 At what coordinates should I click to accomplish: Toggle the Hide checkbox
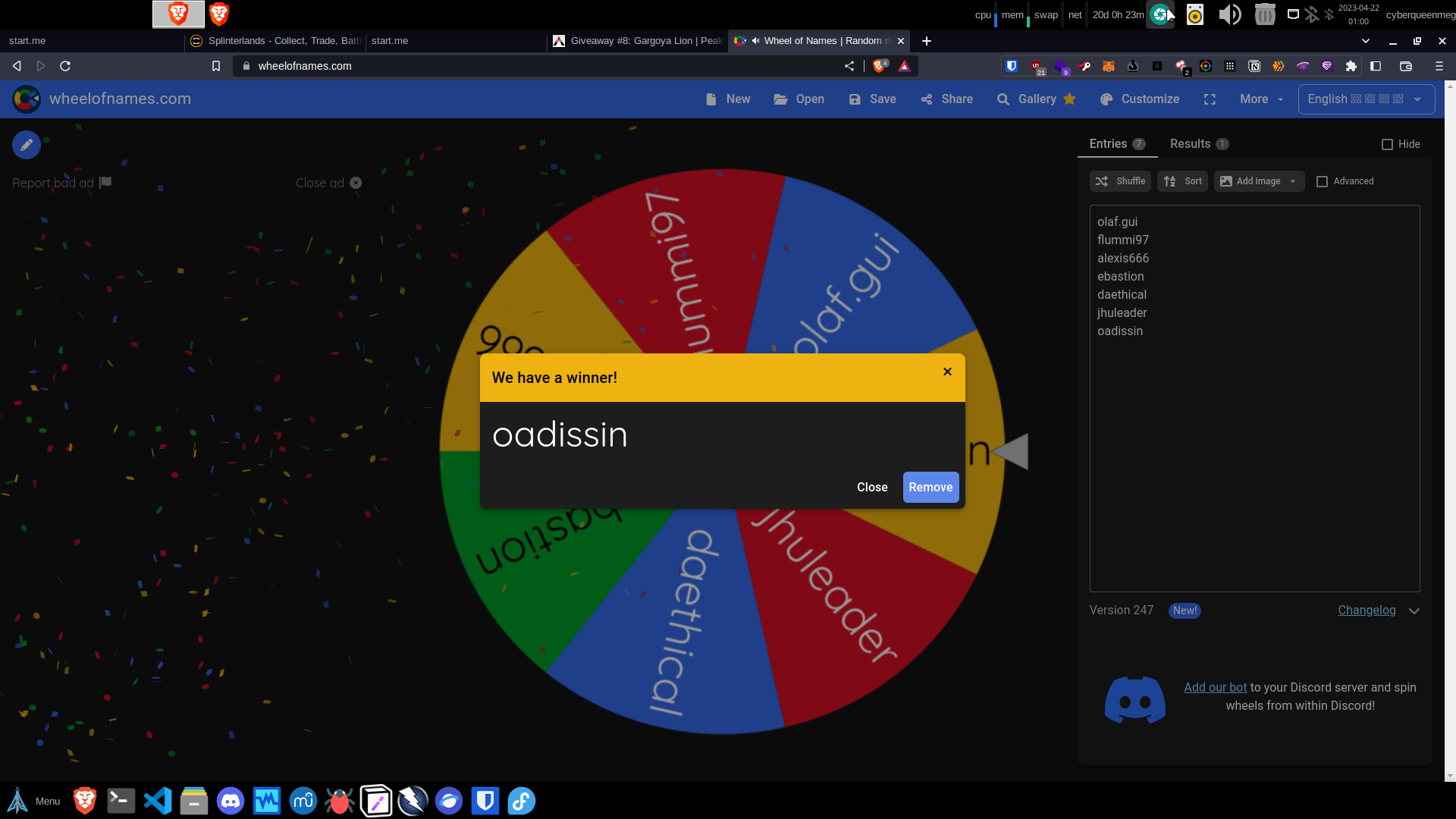[1387, 144]
